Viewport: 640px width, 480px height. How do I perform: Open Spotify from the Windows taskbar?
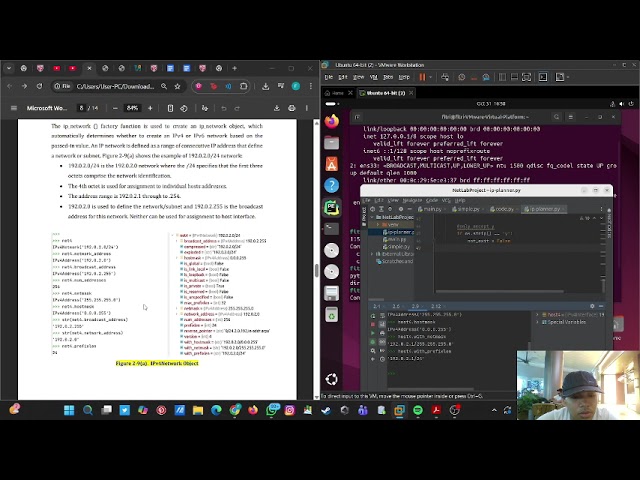coord(418,410)
